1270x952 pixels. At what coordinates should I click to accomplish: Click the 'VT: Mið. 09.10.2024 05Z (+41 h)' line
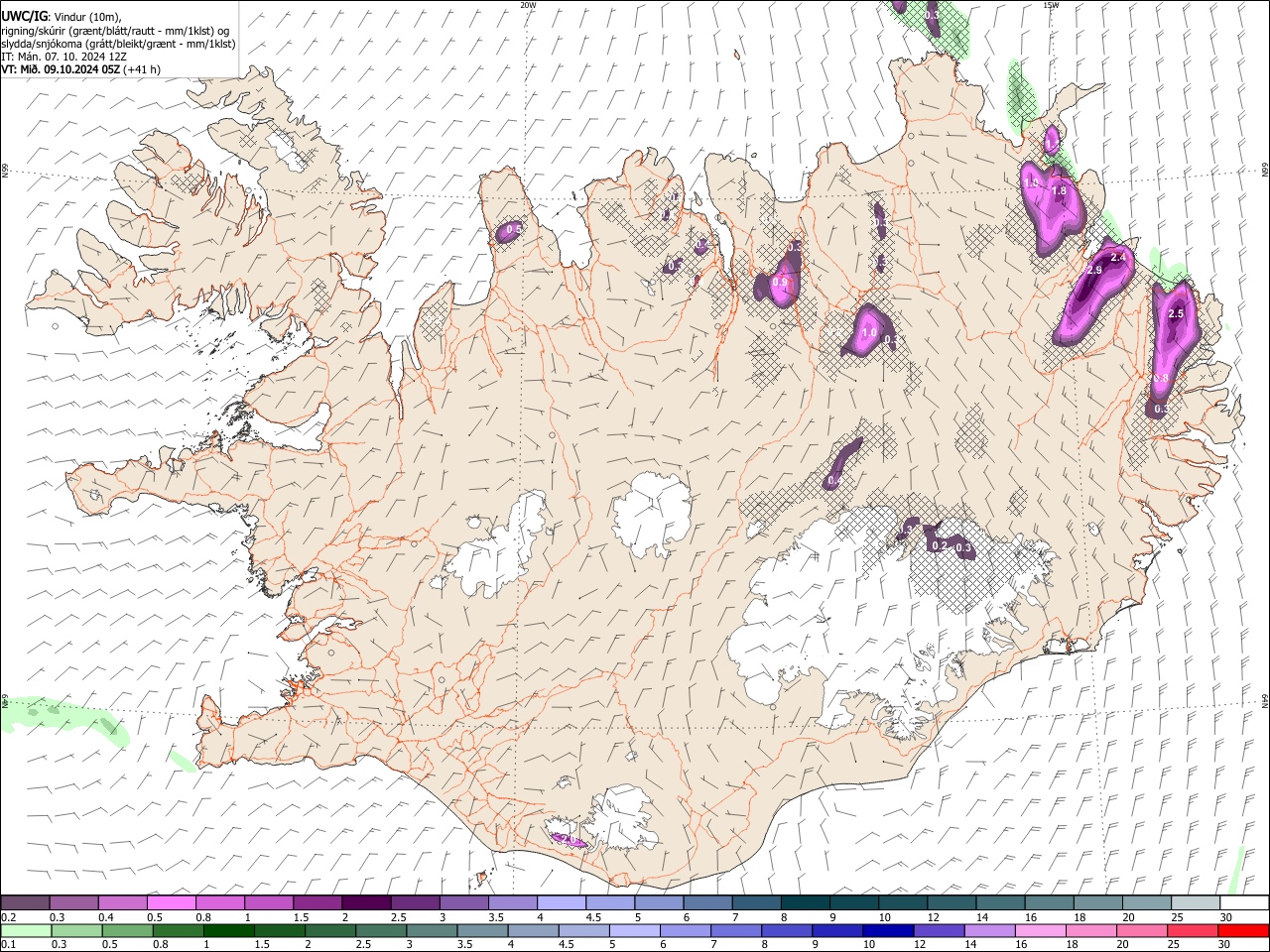click(x=80, y=69)
